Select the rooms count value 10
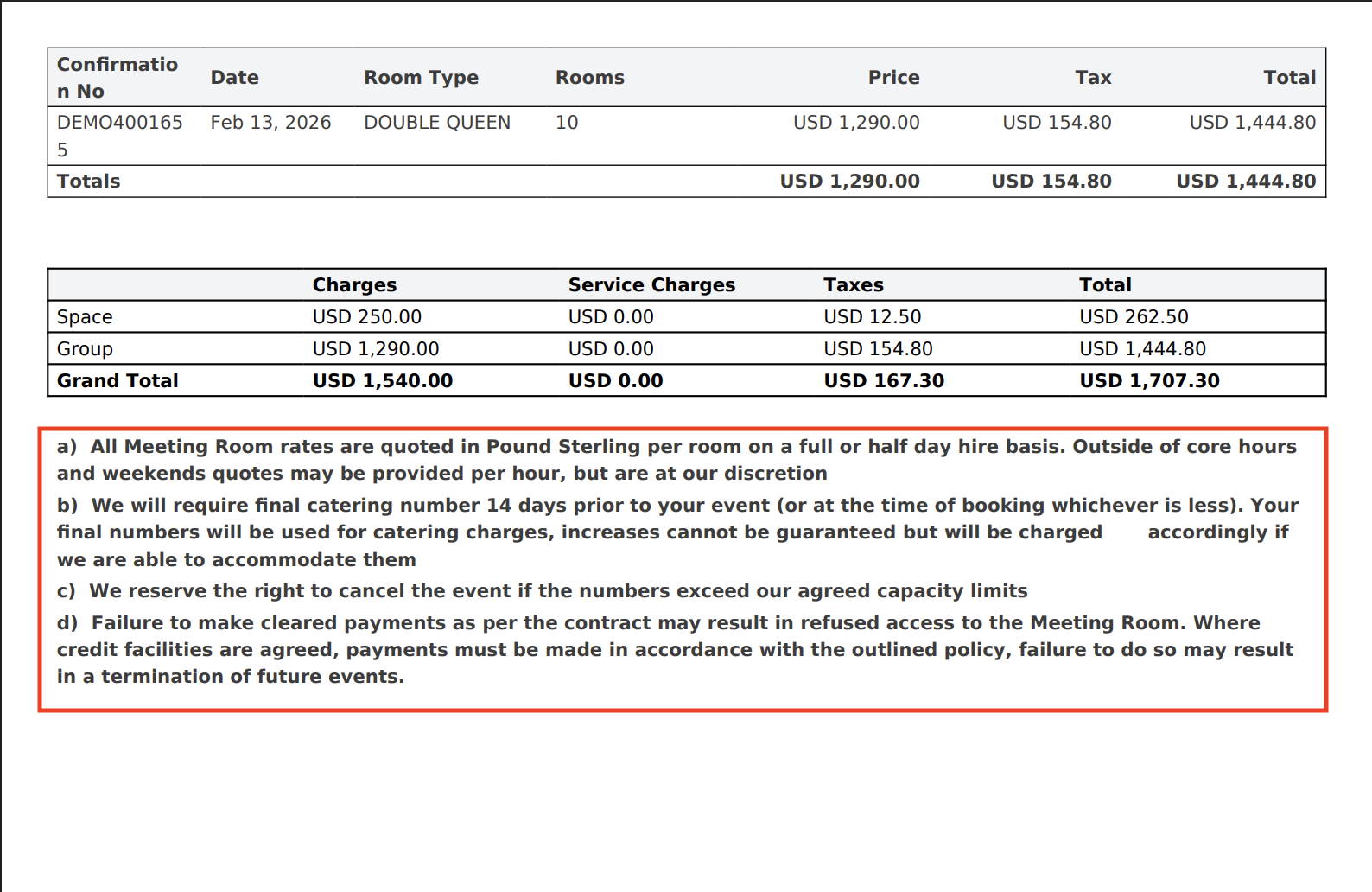Viewport: 1372px width, 892px height. coord(567,123)
